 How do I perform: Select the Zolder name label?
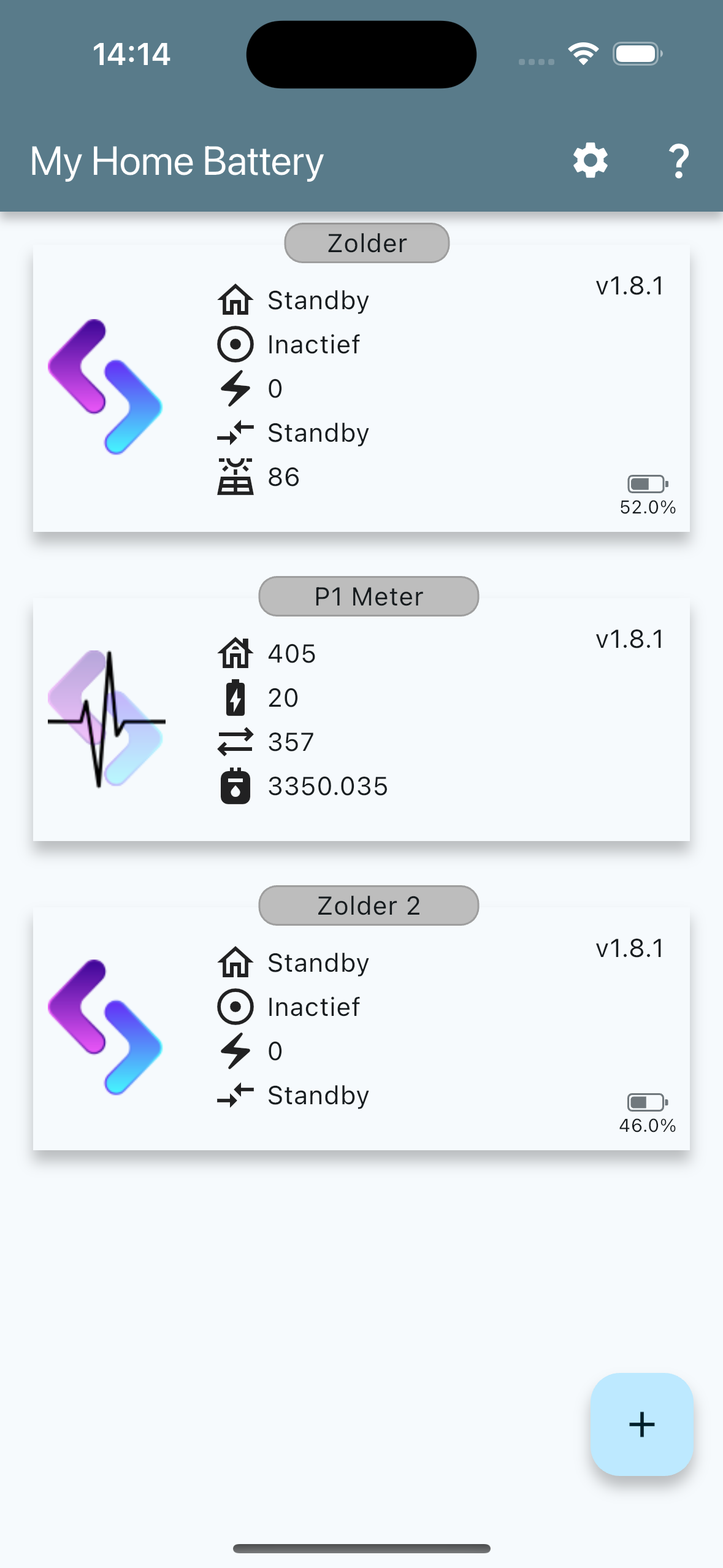click(367, 243)
